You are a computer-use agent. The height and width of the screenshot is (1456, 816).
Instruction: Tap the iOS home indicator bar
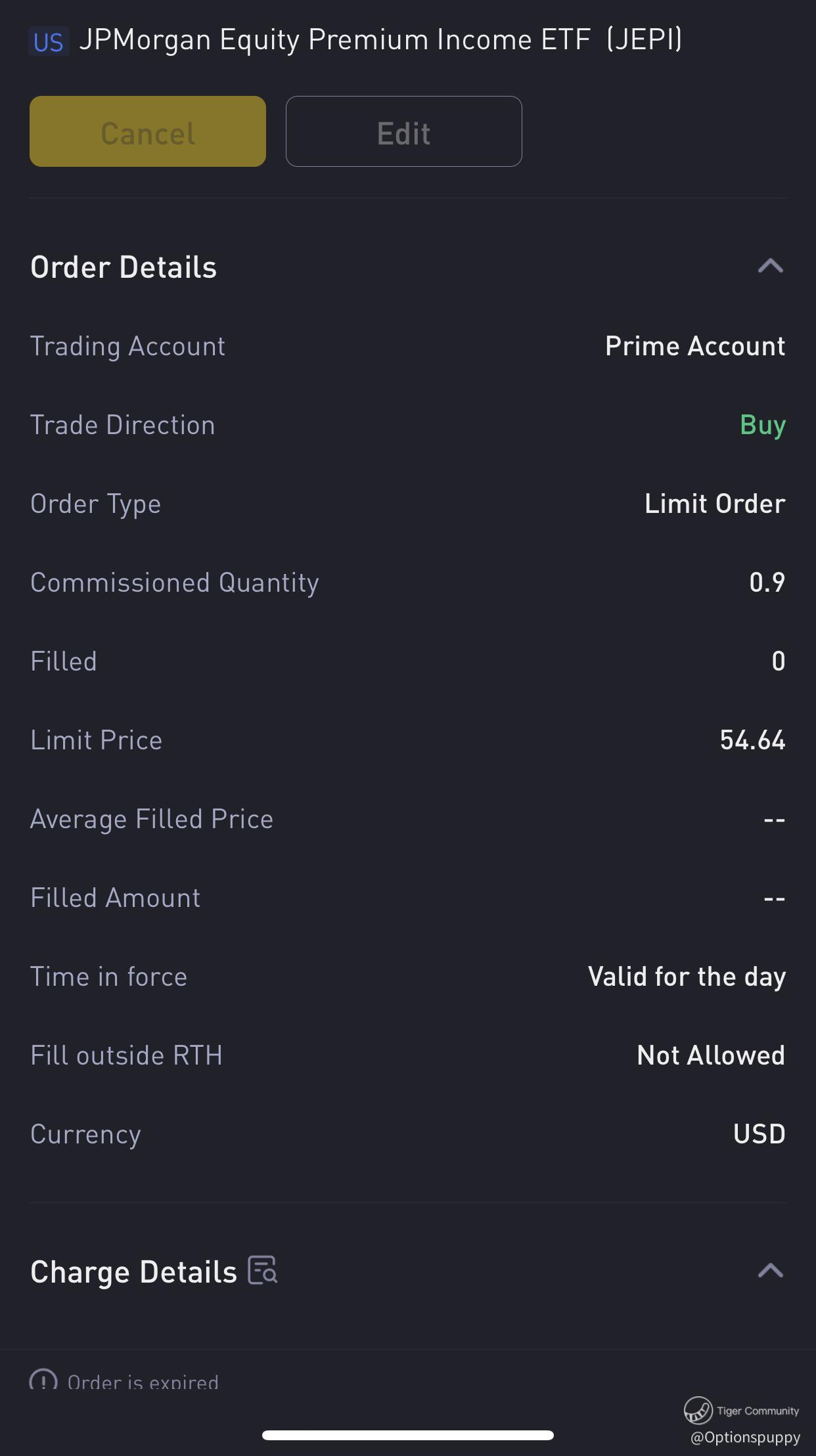click(x=407, y=1435)
